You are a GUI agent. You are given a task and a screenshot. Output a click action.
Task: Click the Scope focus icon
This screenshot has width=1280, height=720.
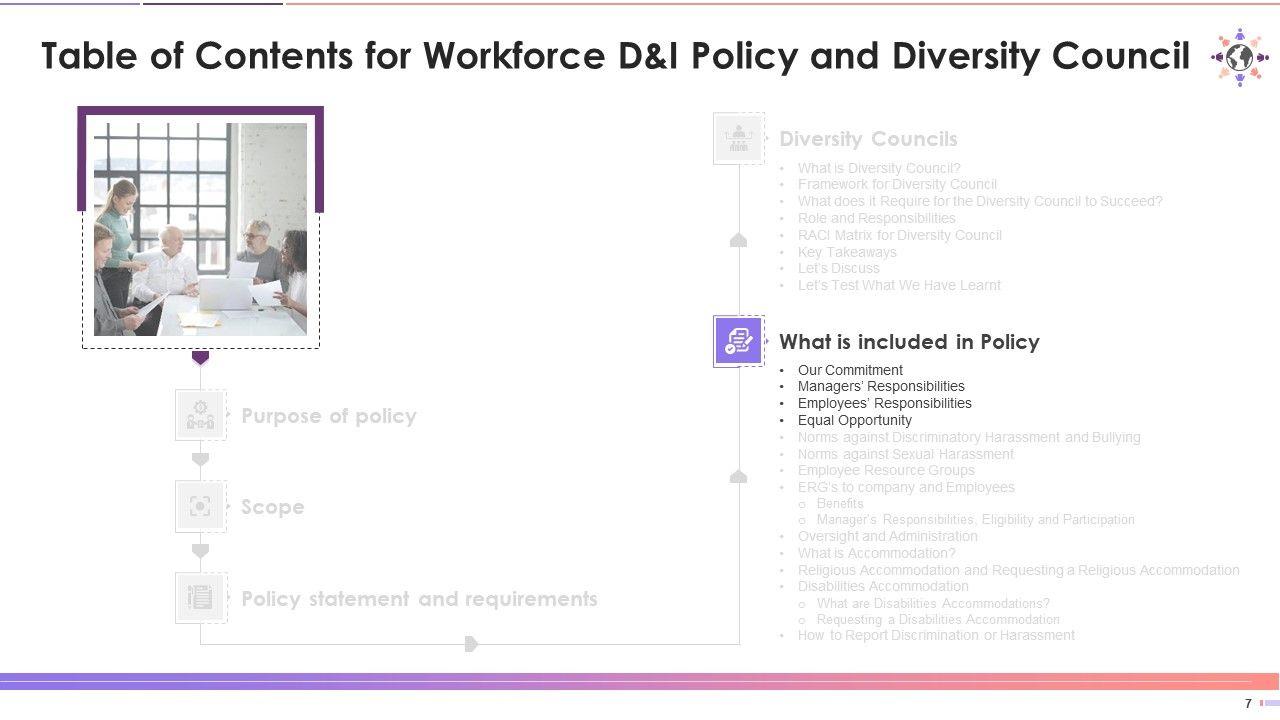pyautogui.click(x=200, y=507)
